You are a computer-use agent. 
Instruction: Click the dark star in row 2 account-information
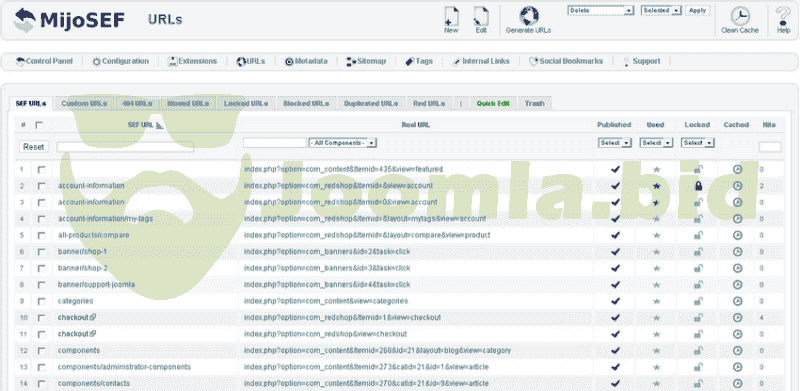(657, 186)
